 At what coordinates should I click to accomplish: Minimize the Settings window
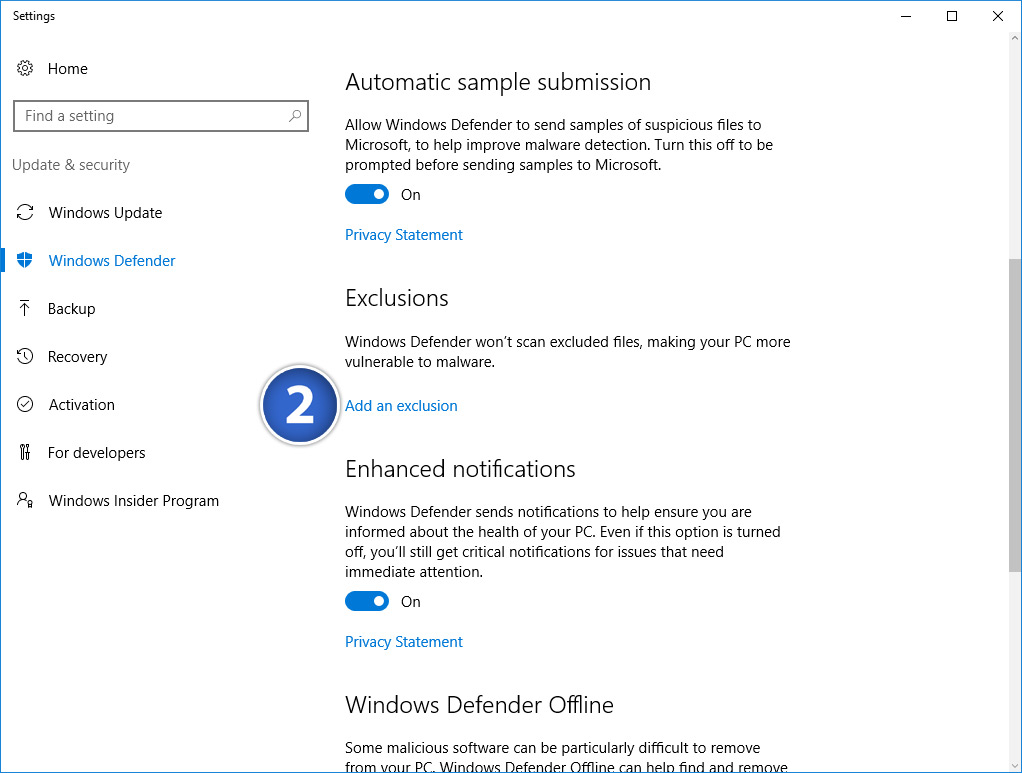[x=906, y=16]
